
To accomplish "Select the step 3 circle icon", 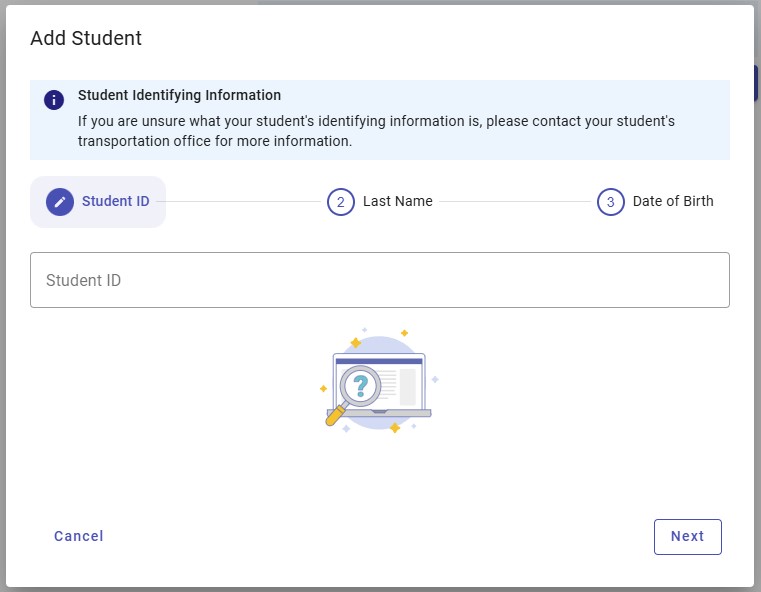I will [x=610, y=202].
